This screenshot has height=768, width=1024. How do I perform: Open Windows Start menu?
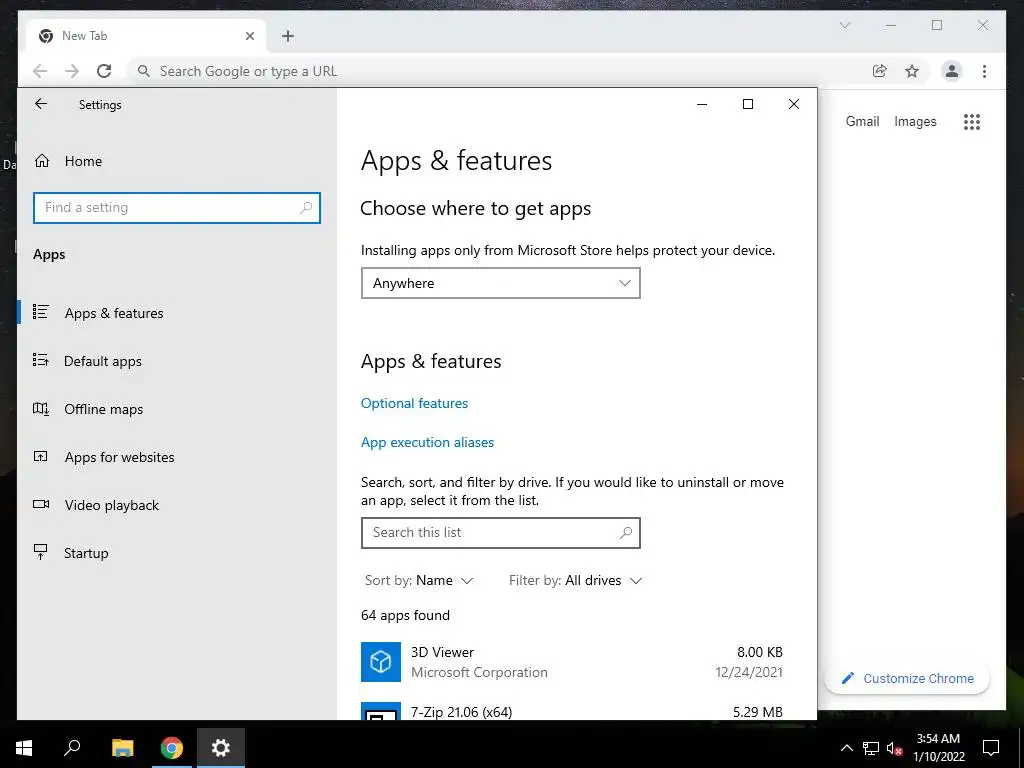click(x=24, y=748)
